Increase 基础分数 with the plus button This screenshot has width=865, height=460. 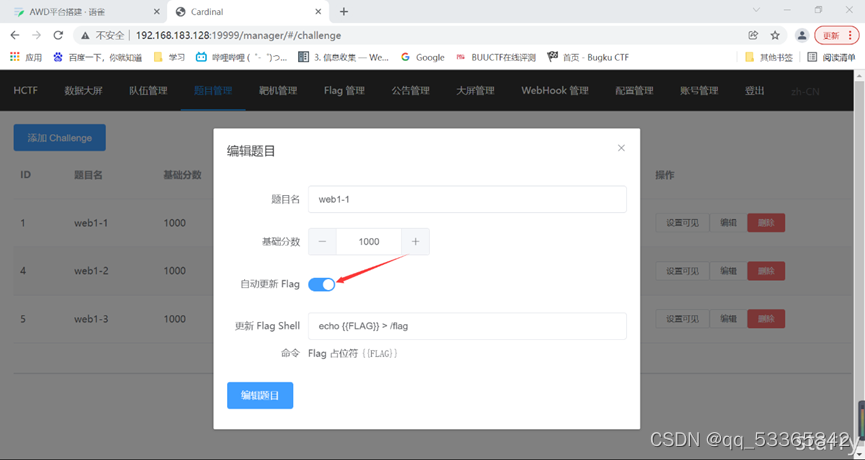[x=415, y=242]
